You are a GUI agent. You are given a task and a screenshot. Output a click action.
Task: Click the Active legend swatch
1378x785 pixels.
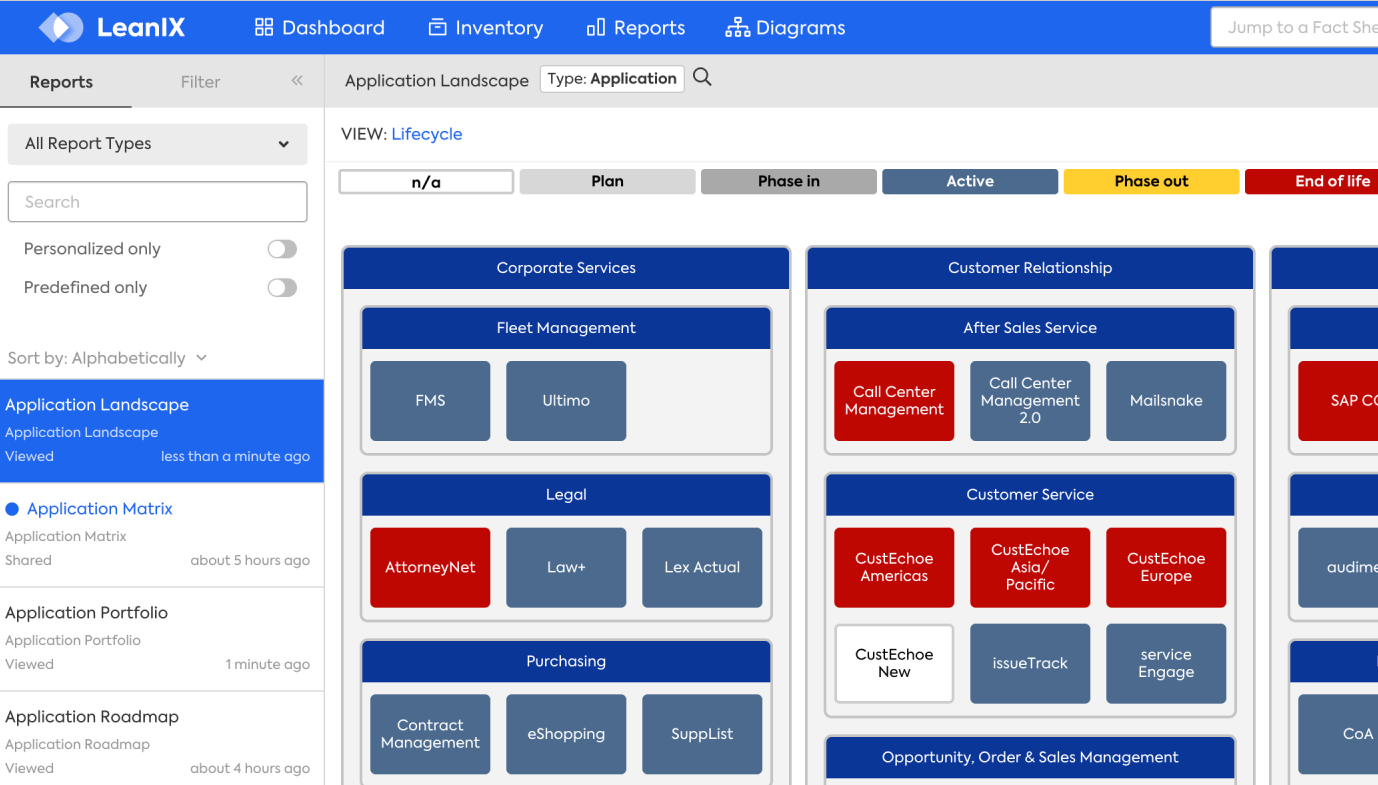(x=970, y=182)
